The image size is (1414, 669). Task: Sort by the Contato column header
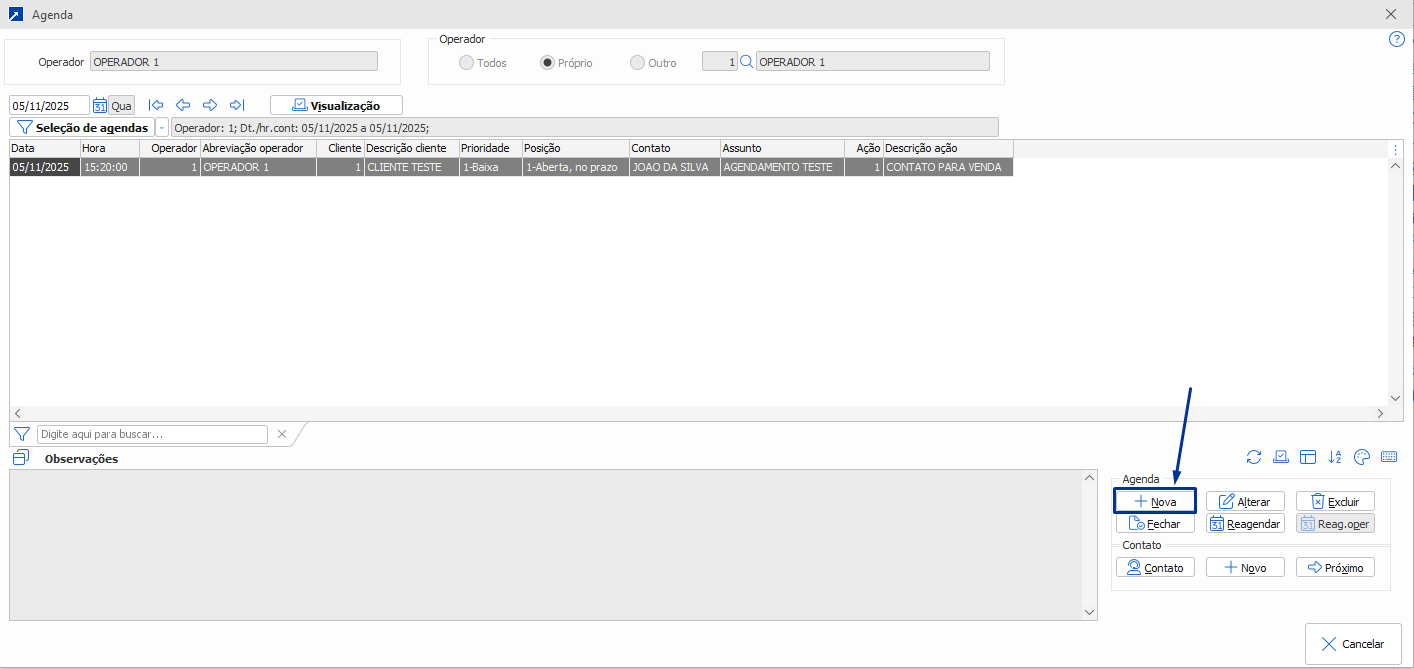675,148
